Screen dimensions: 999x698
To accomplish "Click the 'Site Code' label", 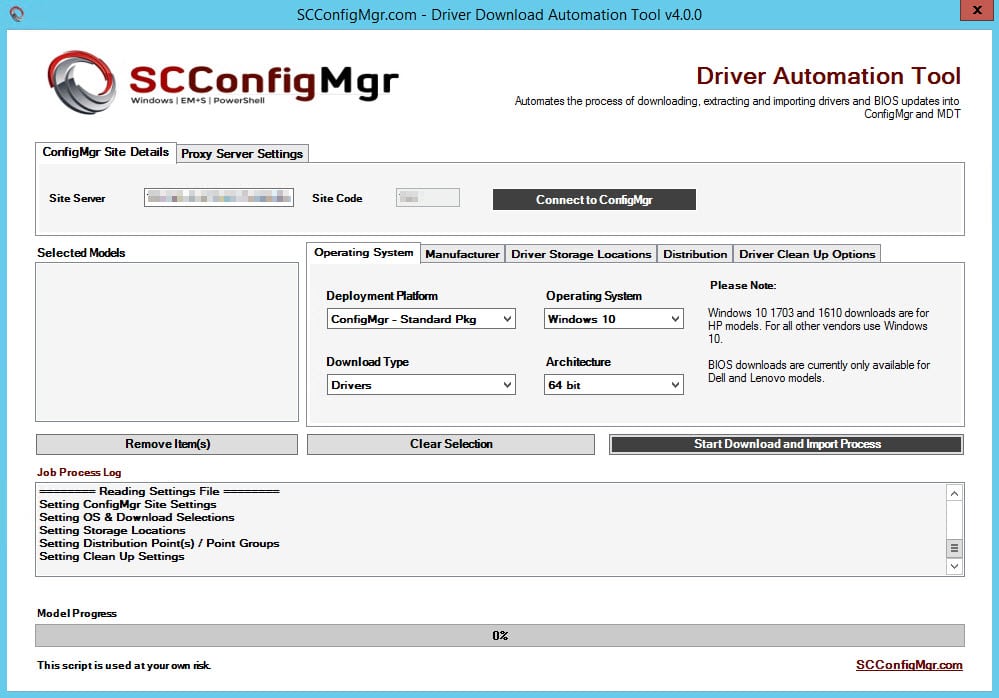I will click(x=337, y=198).
